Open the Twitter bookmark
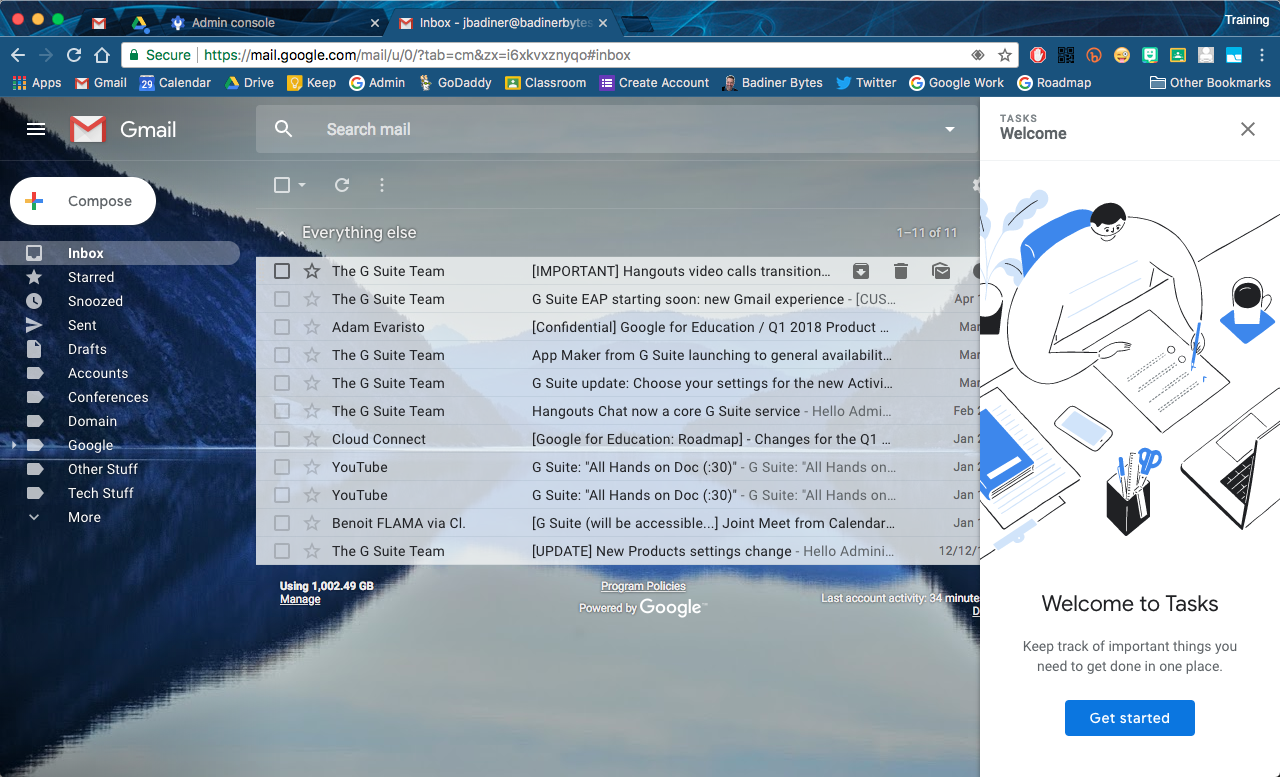Viewport: 1280px width, 777px height. [x=866, y=83]
